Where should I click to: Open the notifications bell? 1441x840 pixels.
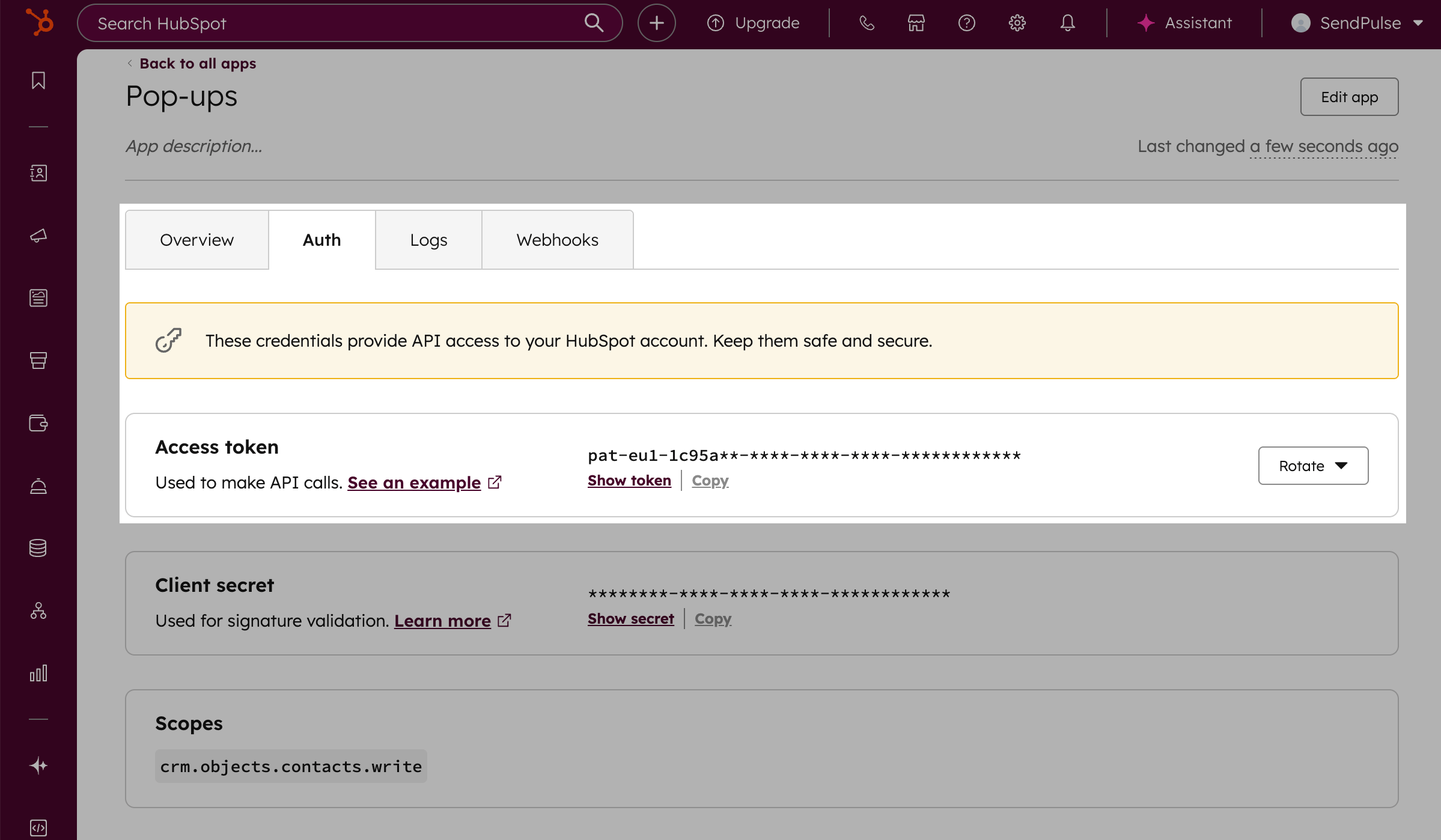pyautogui.click(x=1067, y=23)
